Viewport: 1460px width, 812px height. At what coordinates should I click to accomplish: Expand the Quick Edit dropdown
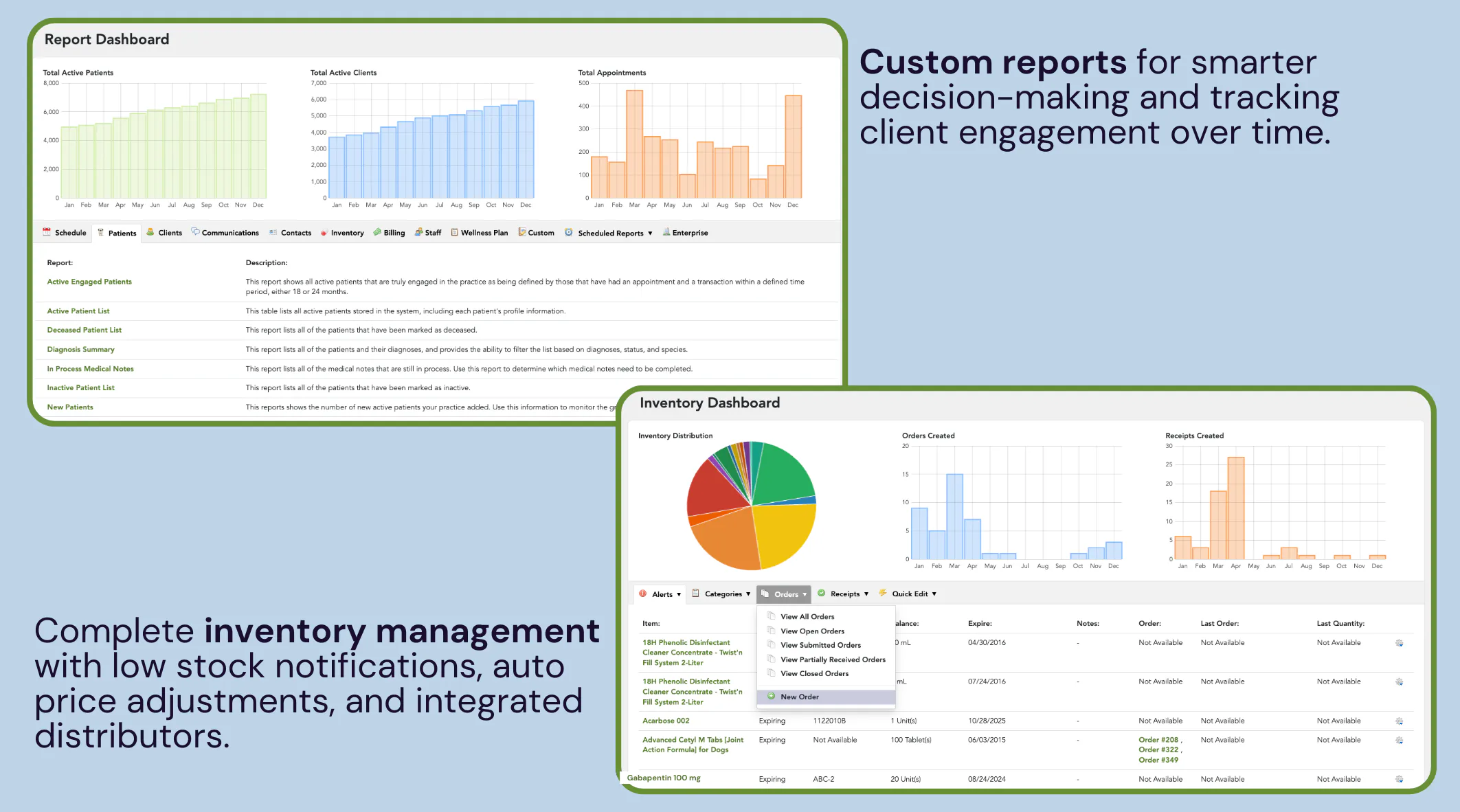pyautogui.click(x=908, y=594)
